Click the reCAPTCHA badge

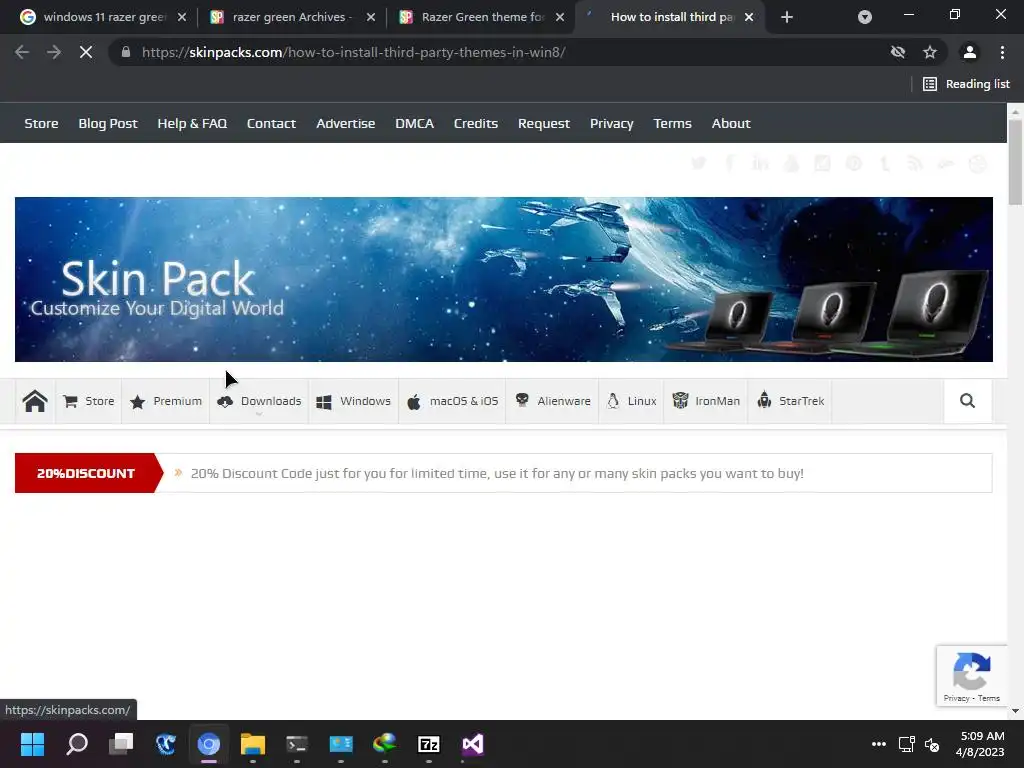tap(972, 675)
